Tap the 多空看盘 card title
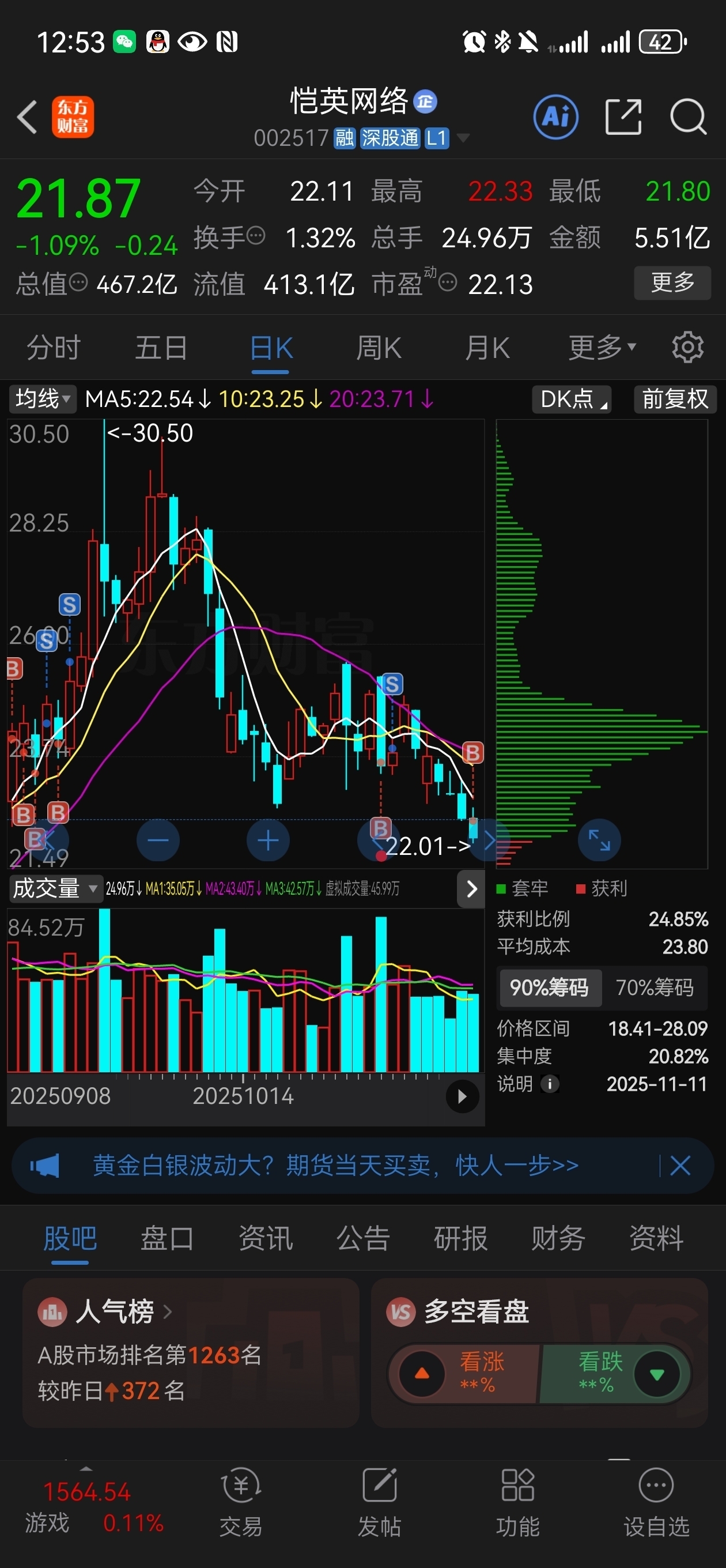Image resolution: width=726 pixels, height=1568 pixels. pyautogui.click(x=477, y=1311)
